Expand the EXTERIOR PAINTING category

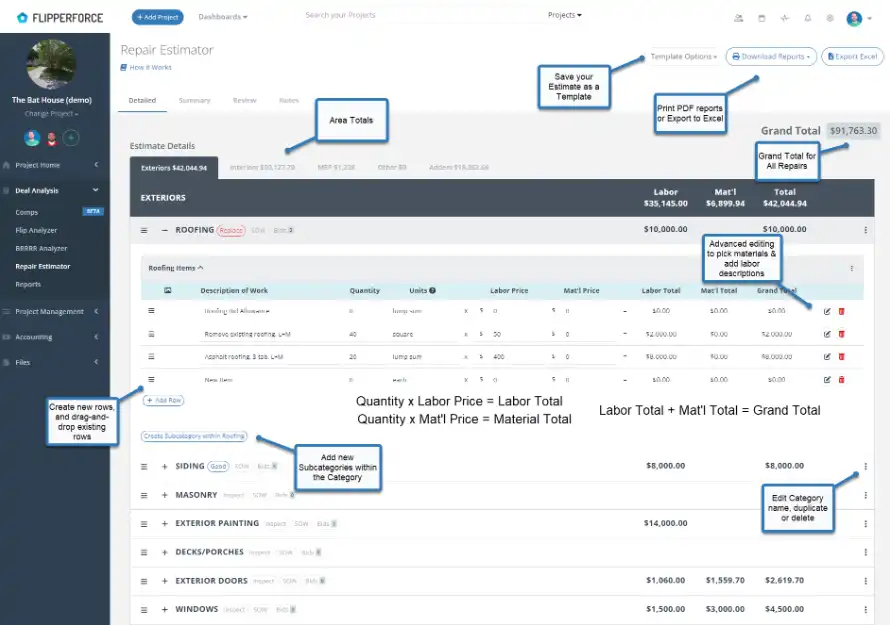coord(164,523)
